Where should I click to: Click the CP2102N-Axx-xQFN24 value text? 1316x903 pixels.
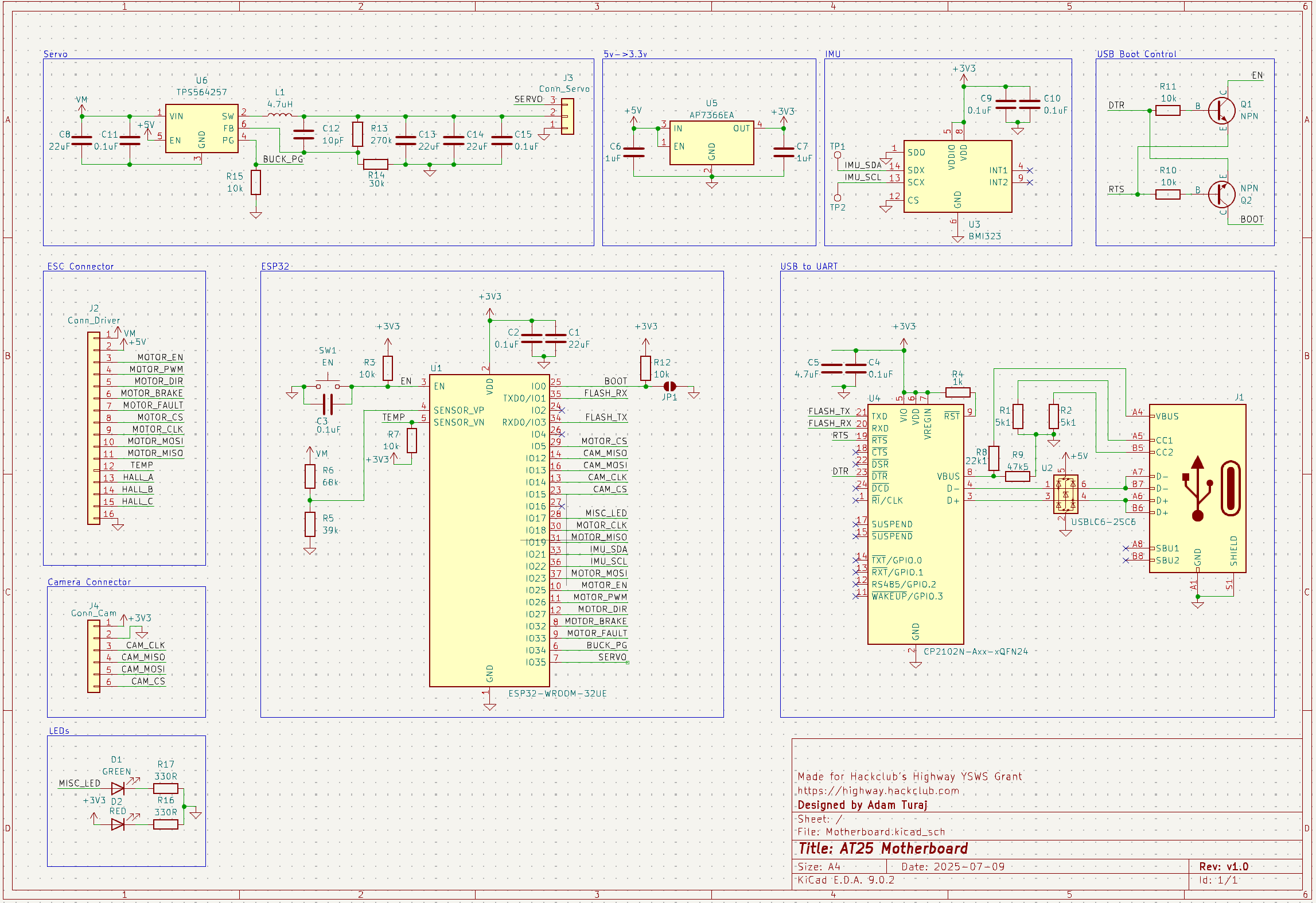point(976,651)
